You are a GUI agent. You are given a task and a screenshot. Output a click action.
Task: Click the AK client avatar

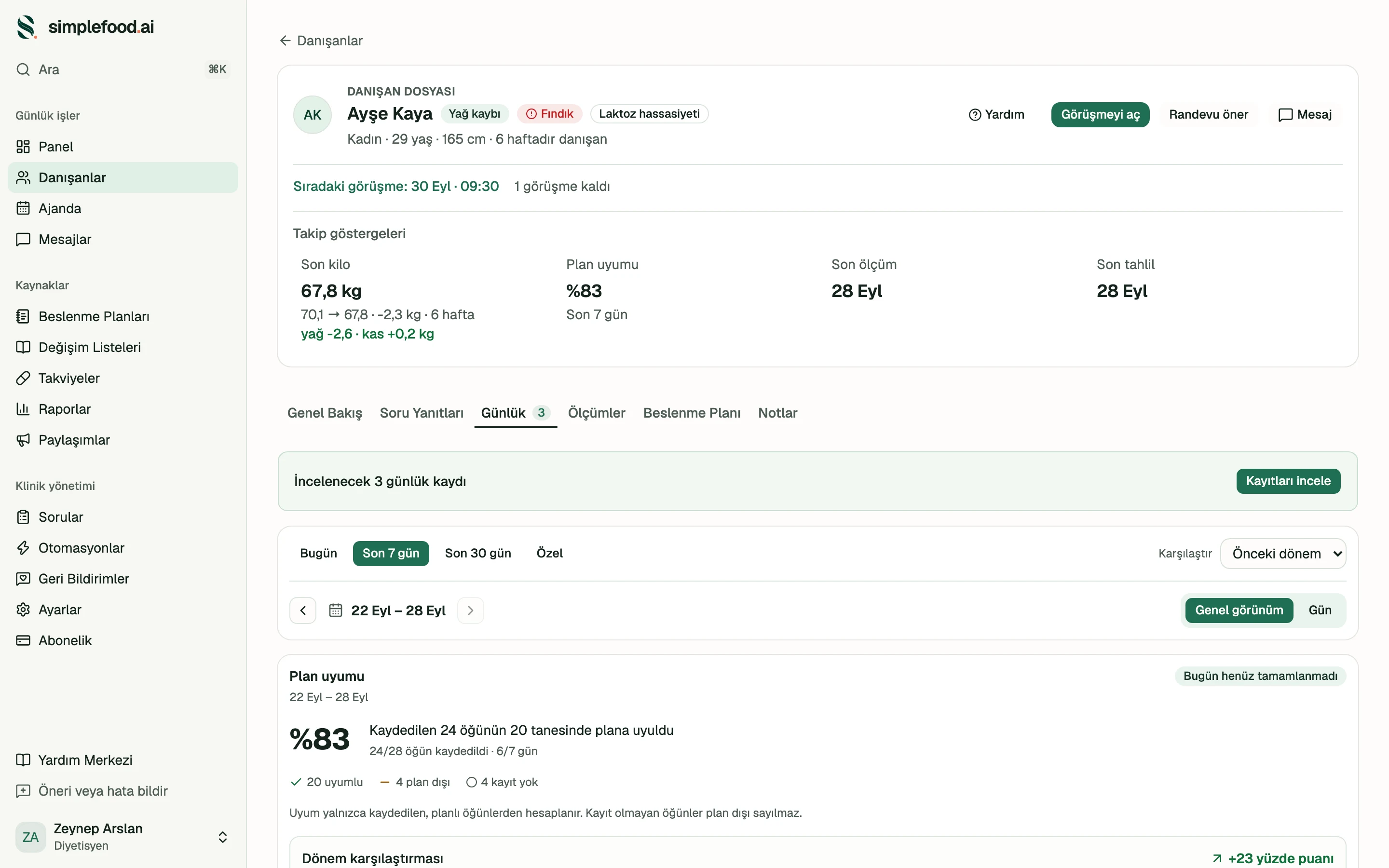pyautogui.click(x=312, y=115)
